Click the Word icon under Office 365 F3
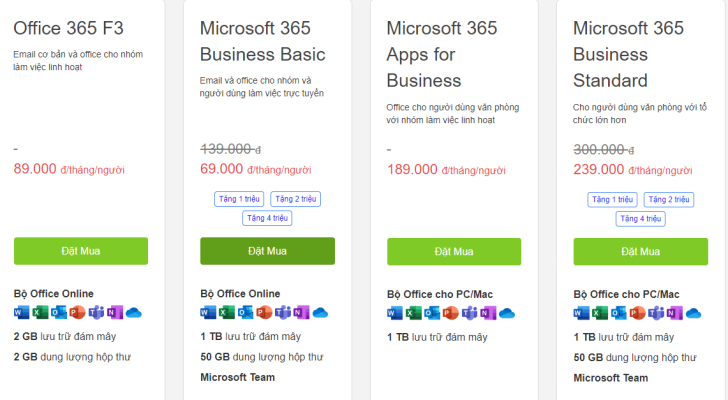 coord(21,312)
